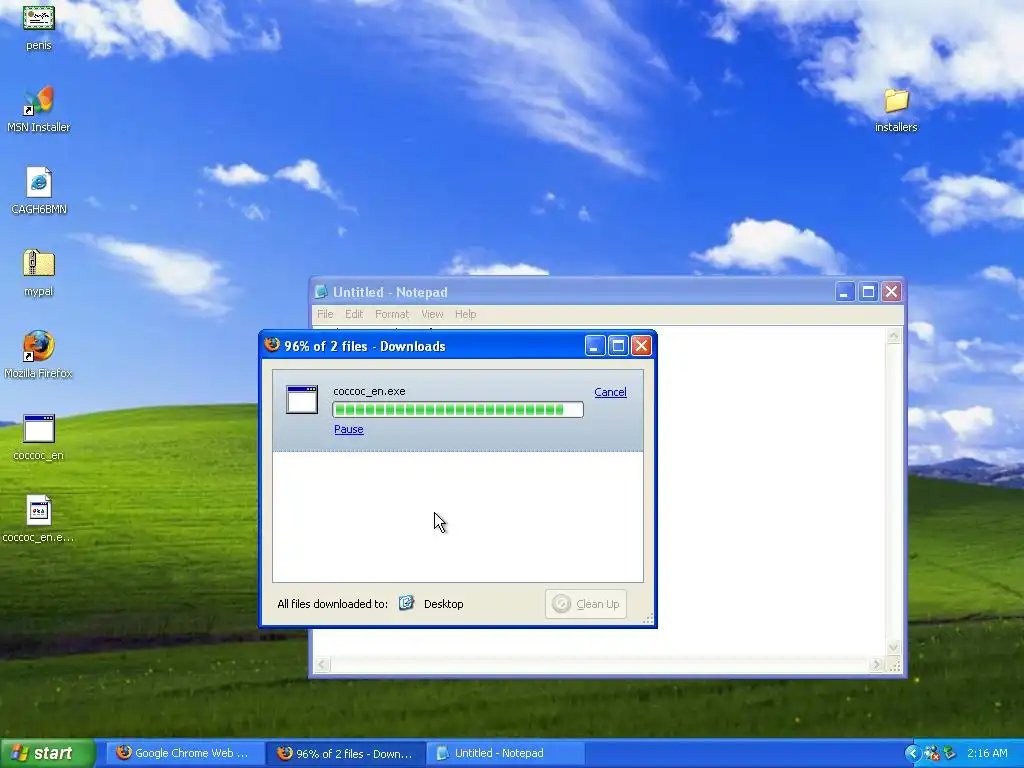This screenshot has width=1024, height=768.
Task: Minimize the Downloads window
Action: click(x=594, y=345)
